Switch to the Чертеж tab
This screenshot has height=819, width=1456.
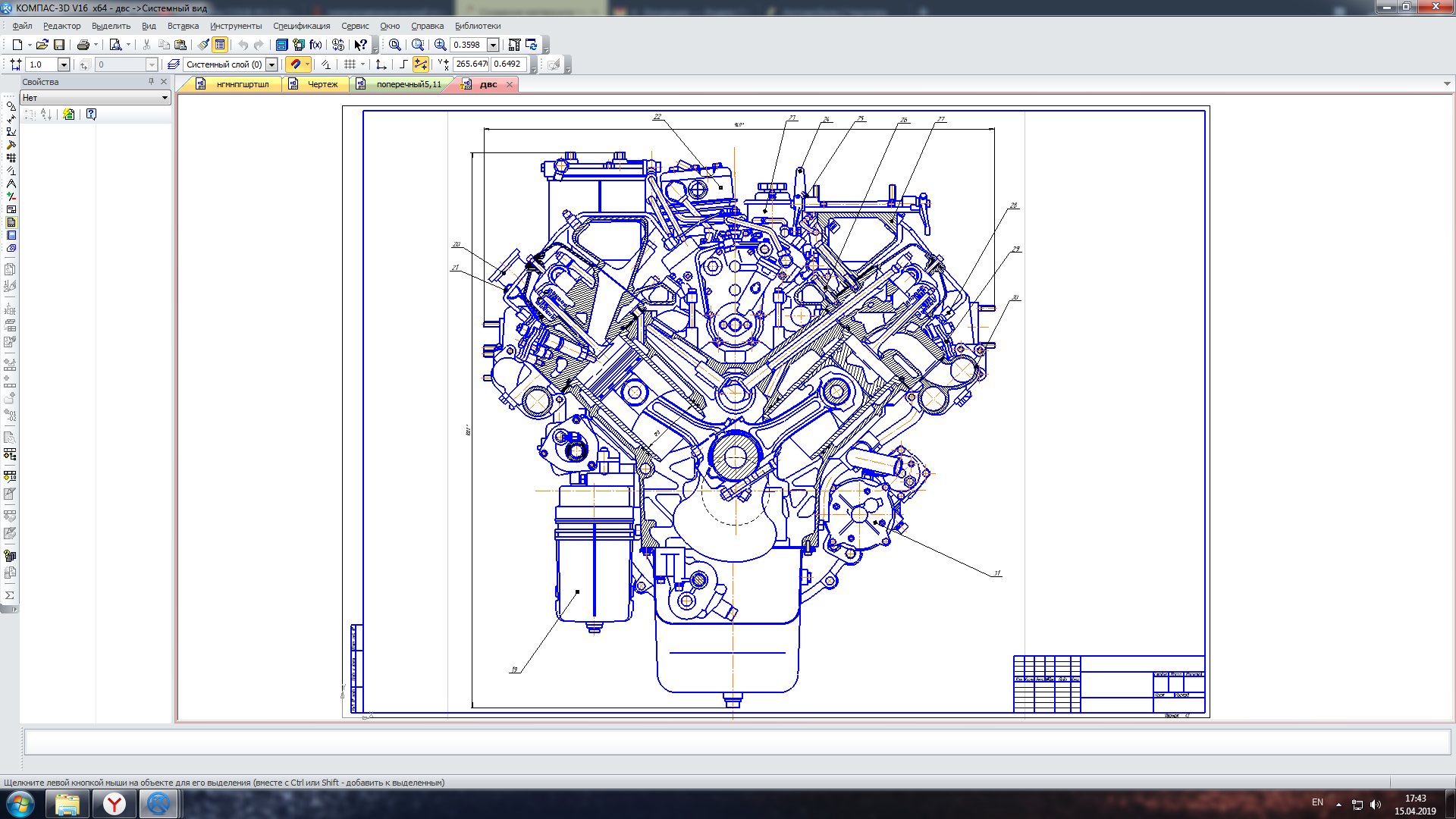322,84
